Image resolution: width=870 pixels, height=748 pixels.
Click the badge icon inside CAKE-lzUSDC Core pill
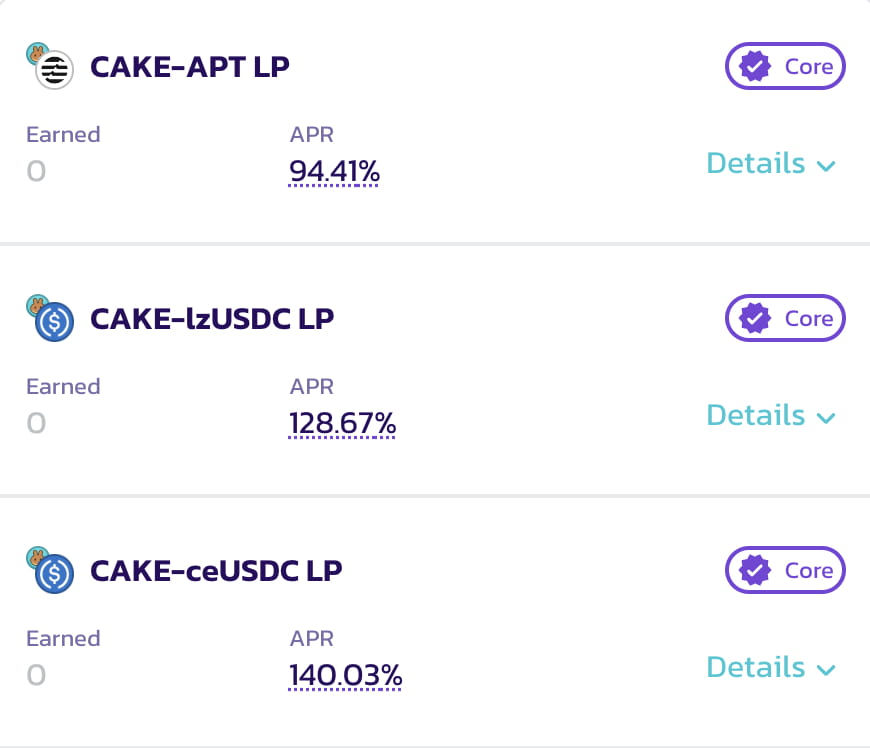[756, 318]
